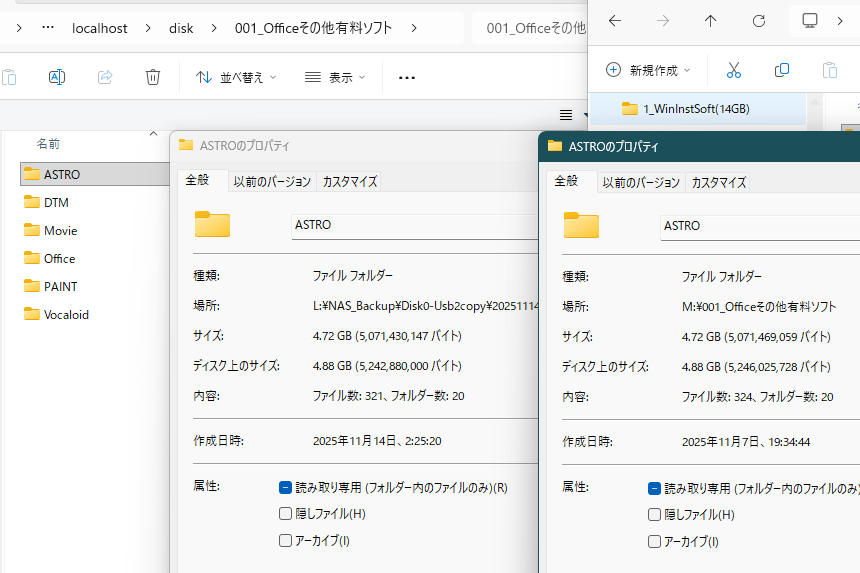Open カスタマイズ tab in left properties dialog

(350, 181)
